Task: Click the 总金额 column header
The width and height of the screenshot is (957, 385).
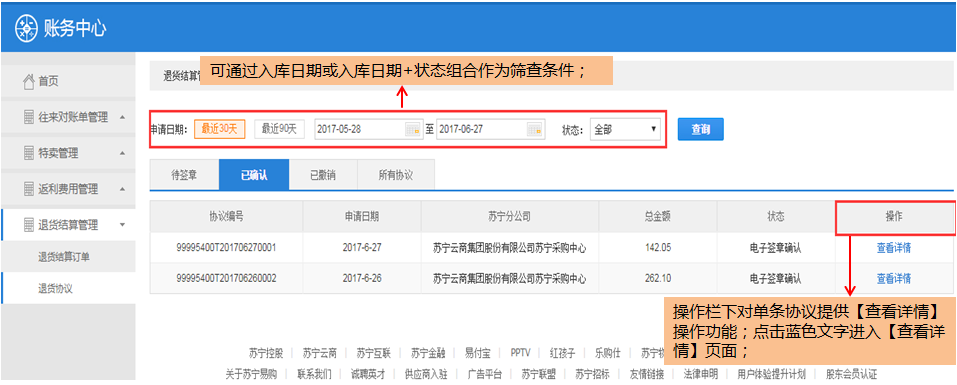Action: coord(658,217)
